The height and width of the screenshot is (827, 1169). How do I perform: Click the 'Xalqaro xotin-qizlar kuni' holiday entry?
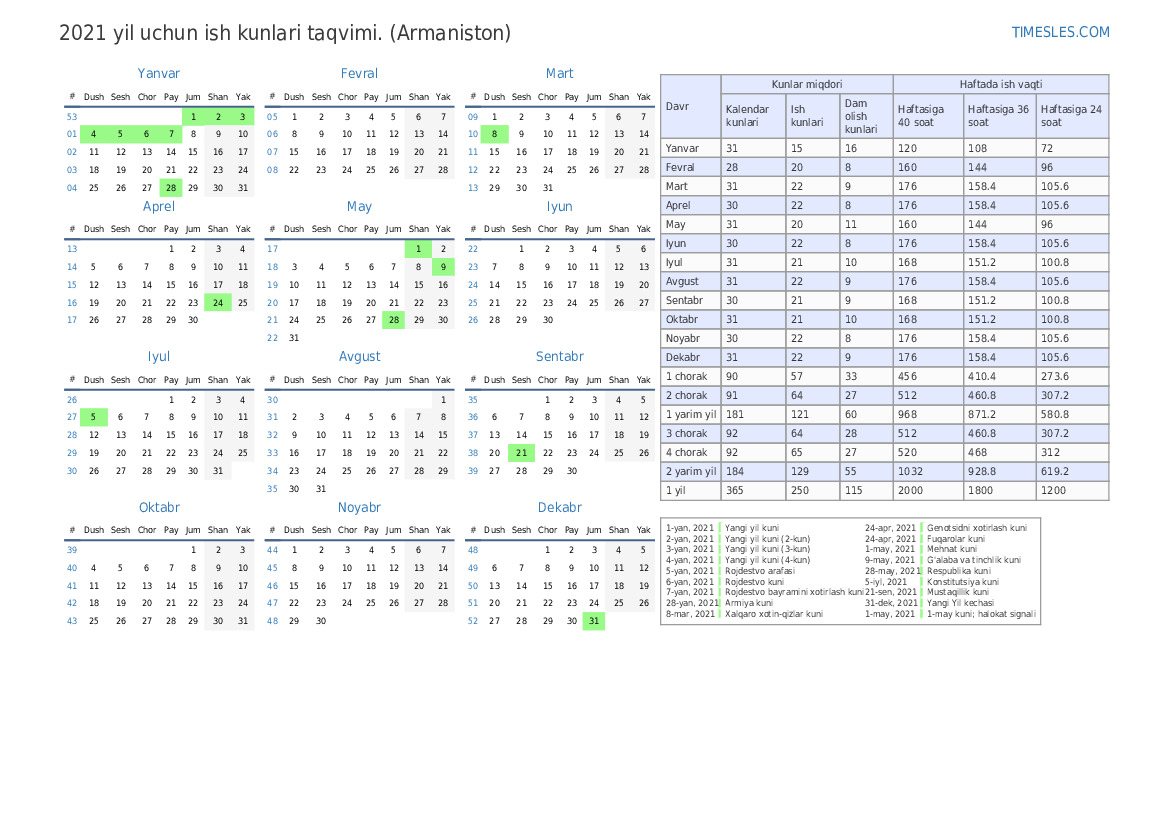tap(774, 614)
